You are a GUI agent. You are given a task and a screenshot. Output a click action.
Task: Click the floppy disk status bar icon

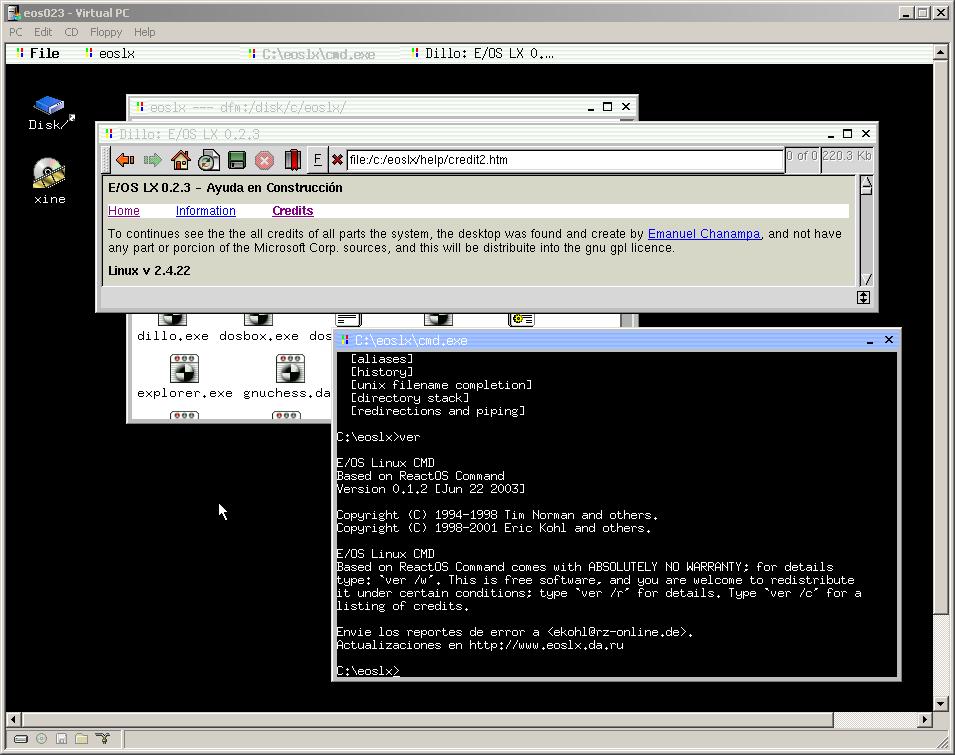pyautogui.click(x=62, y=739)
